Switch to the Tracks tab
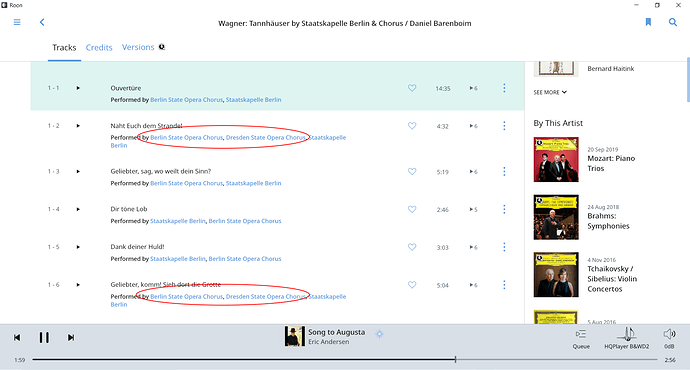 click(64, 48)
